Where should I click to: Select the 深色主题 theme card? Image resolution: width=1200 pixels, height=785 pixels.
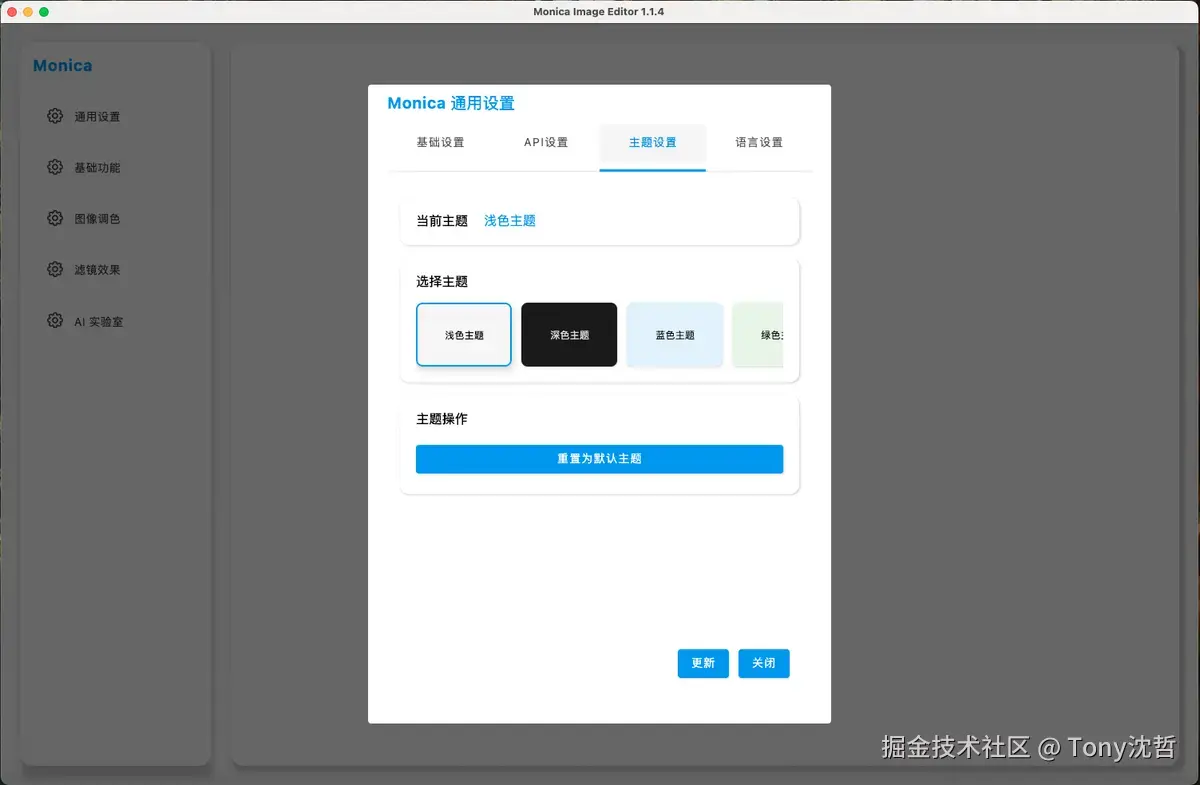pyautogui.click(x=569, y=335)
